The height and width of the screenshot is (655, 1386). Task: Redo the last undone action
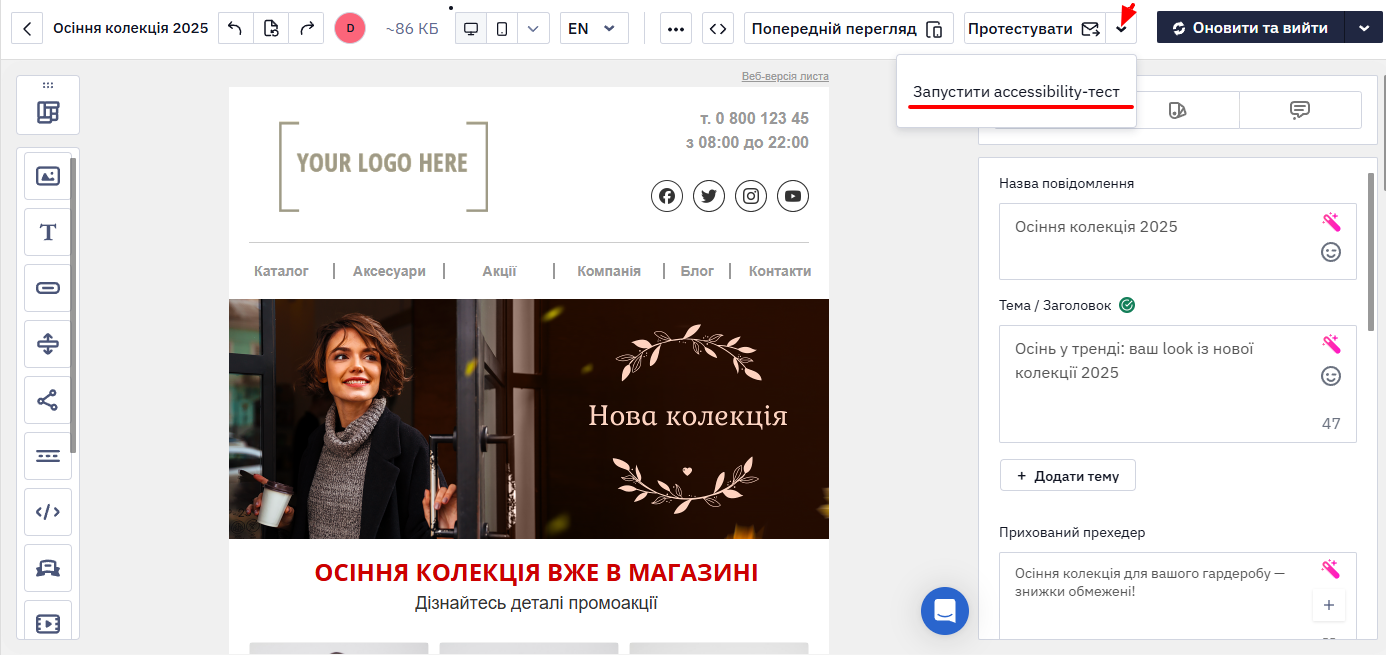pyautogui.click(x=306, y=28)
